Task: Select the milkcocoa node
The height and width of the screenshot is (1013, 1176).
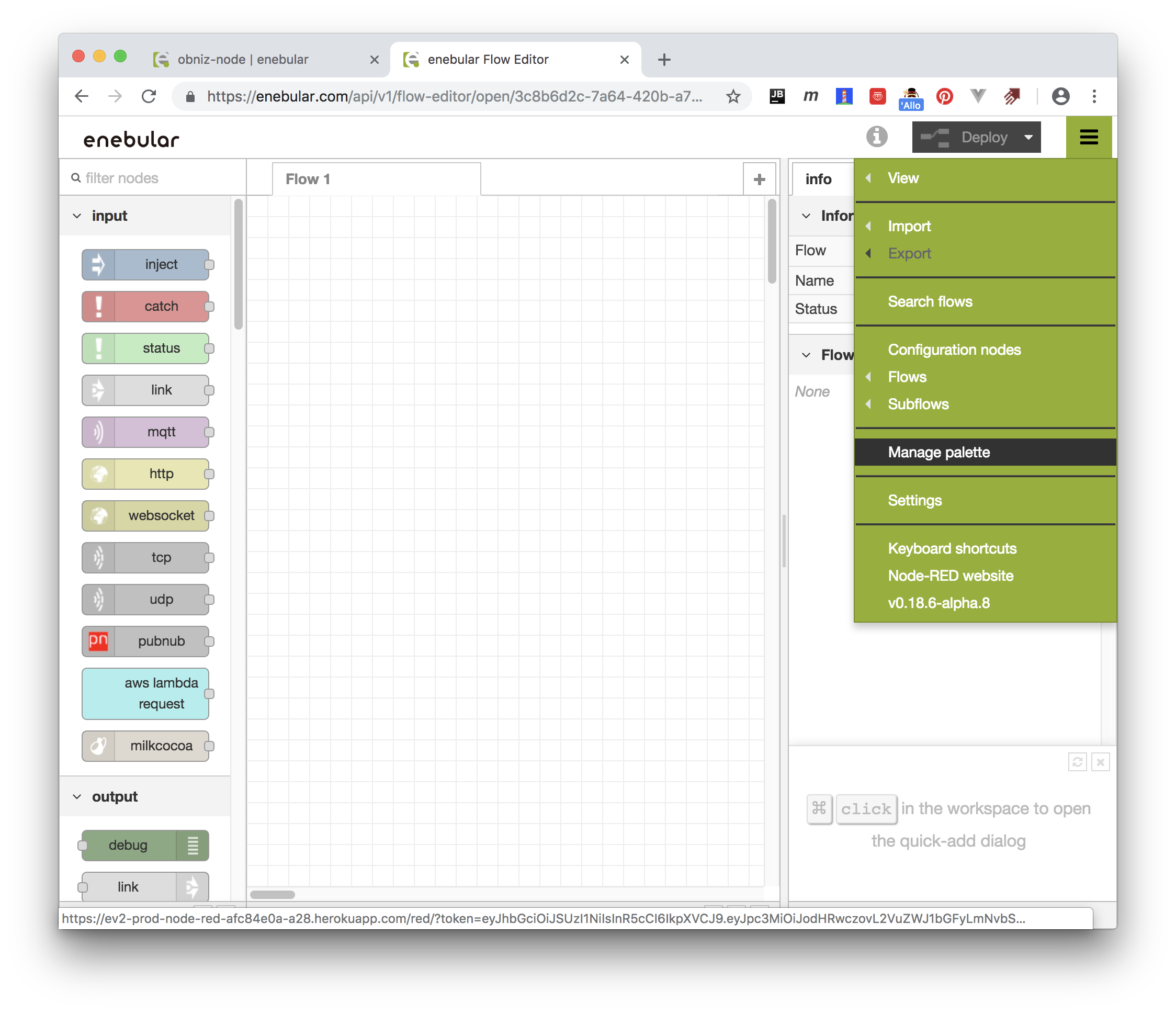Action: pyautogui.click(x=146, y=746)
